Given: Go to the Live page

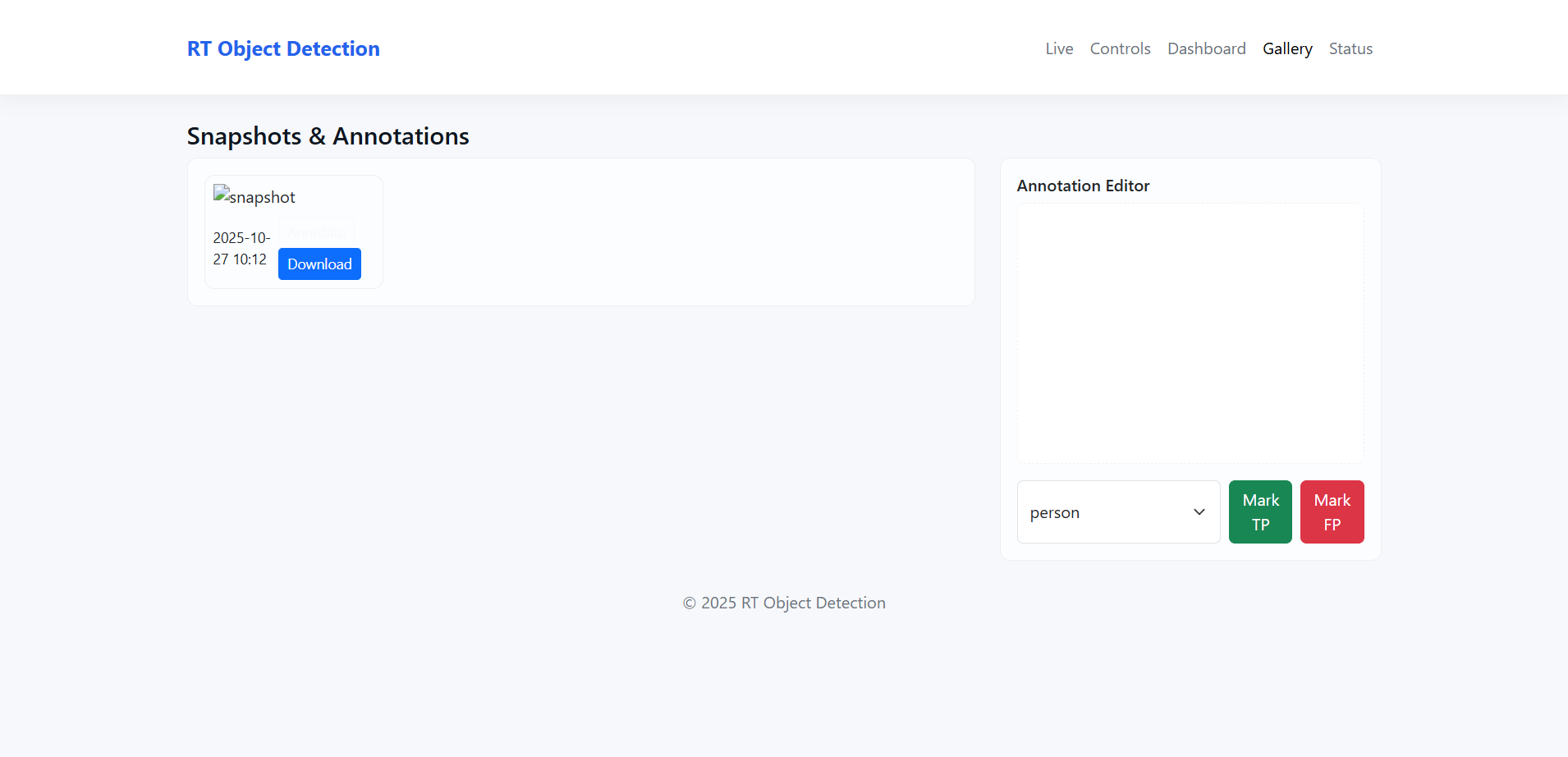Looking at the screenshot, I should tap(1058, 49).
